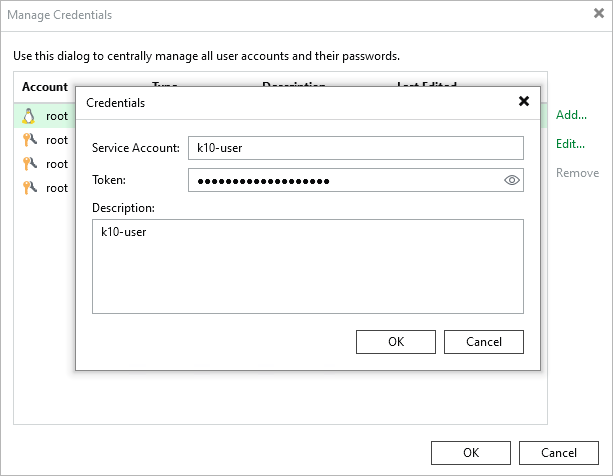Confirm with OK in Credentials dialog

point(396,342)
